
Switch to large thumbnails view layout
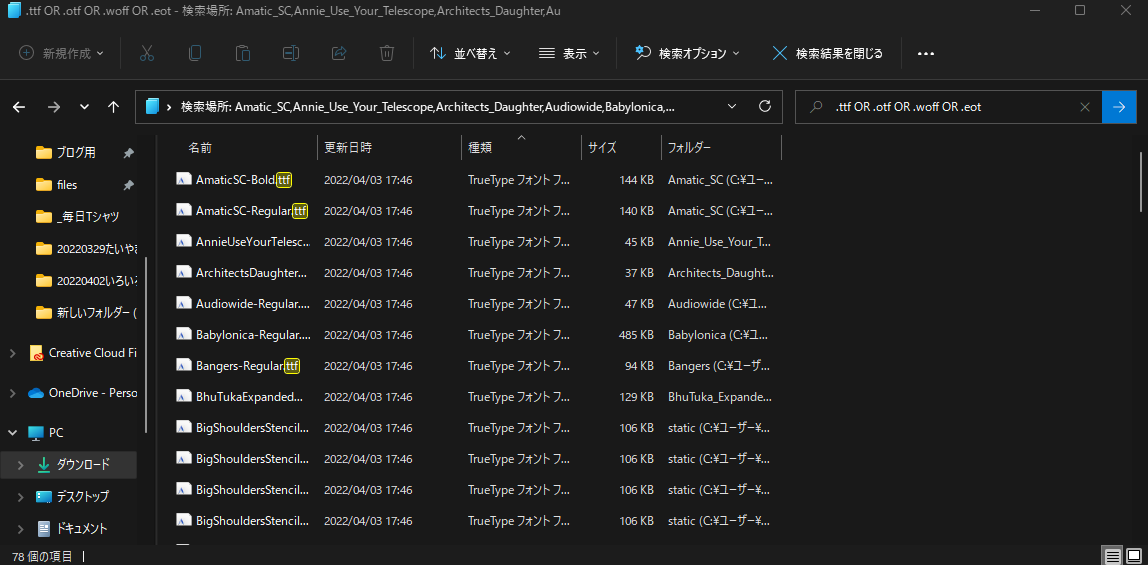click(x=1133, y=555)
